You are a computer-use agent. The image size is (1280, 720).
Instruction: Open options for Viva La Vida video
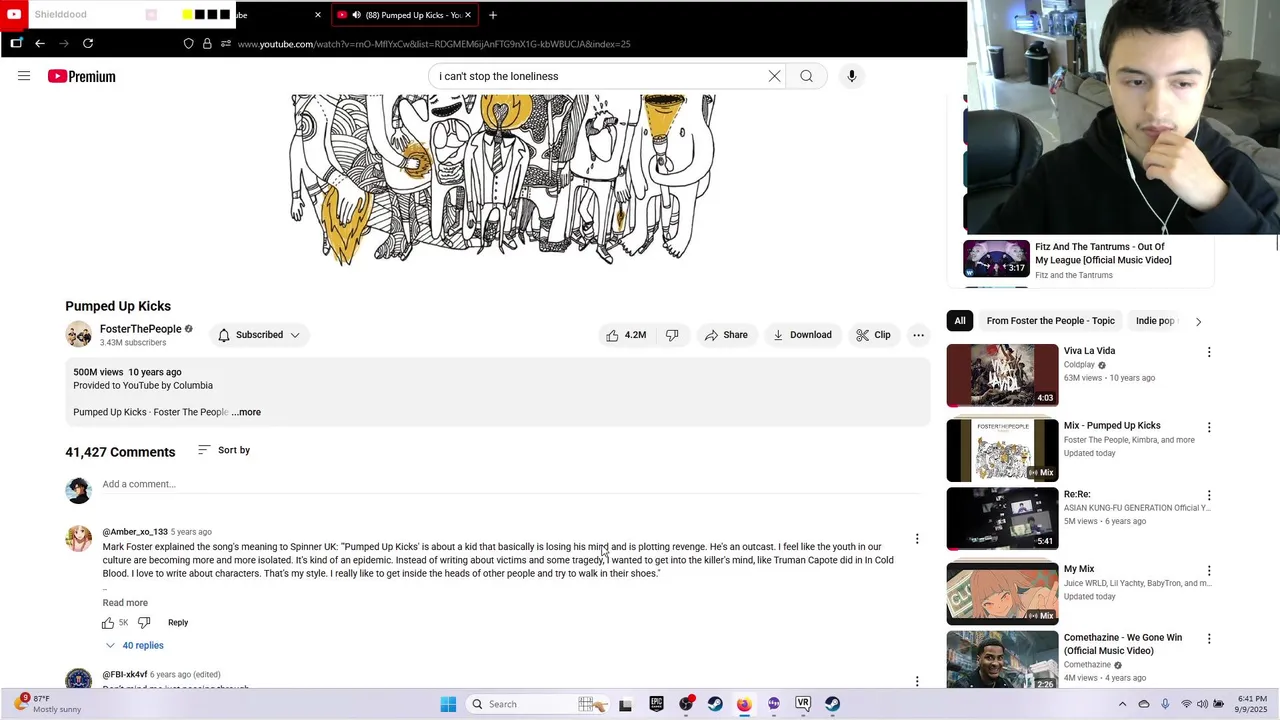(x=1209, y=352)
